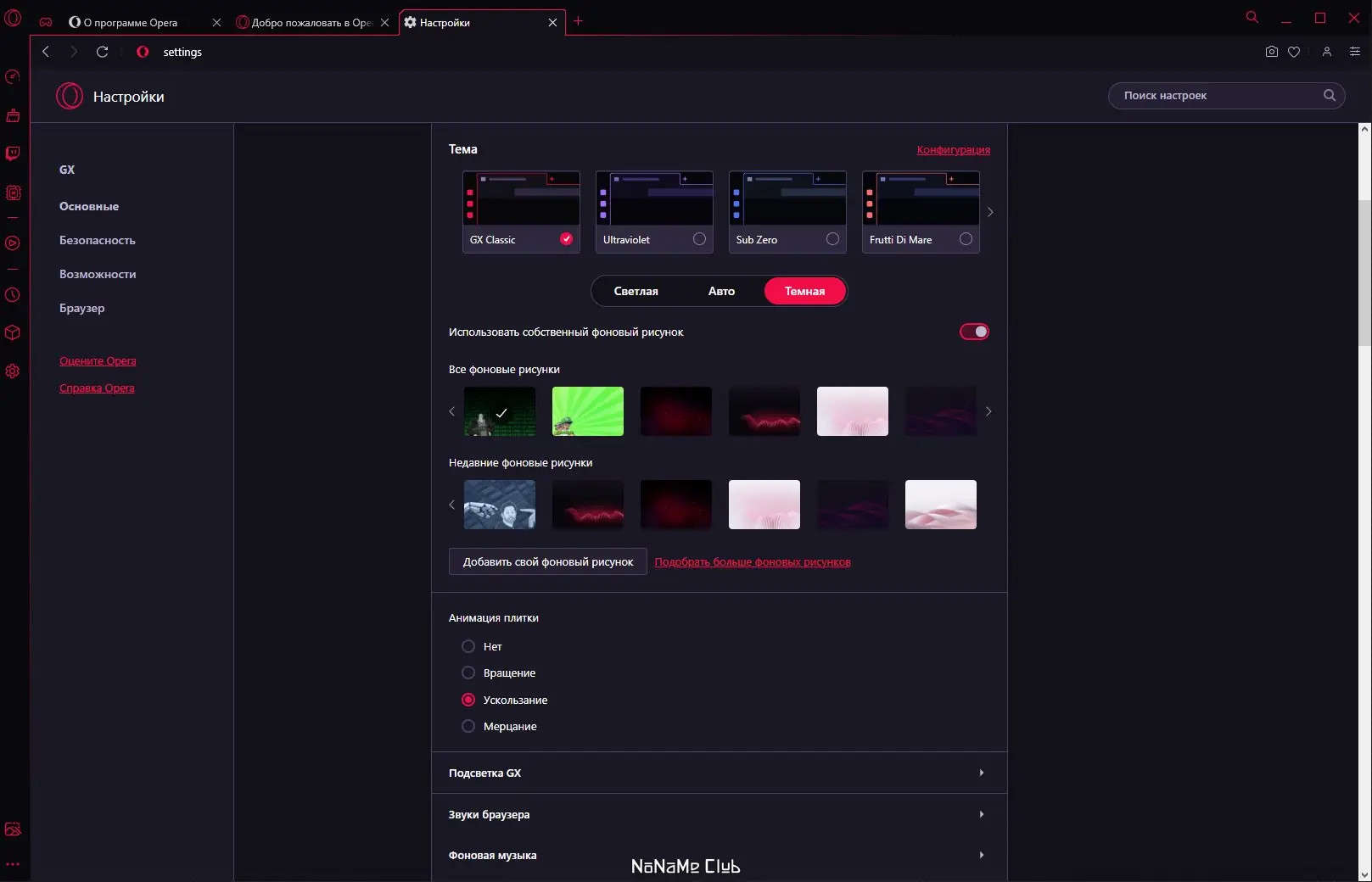This screenshot has width=1372, height=882.
Task: Select the Ultraviolet theme radio
Action: 699,239
